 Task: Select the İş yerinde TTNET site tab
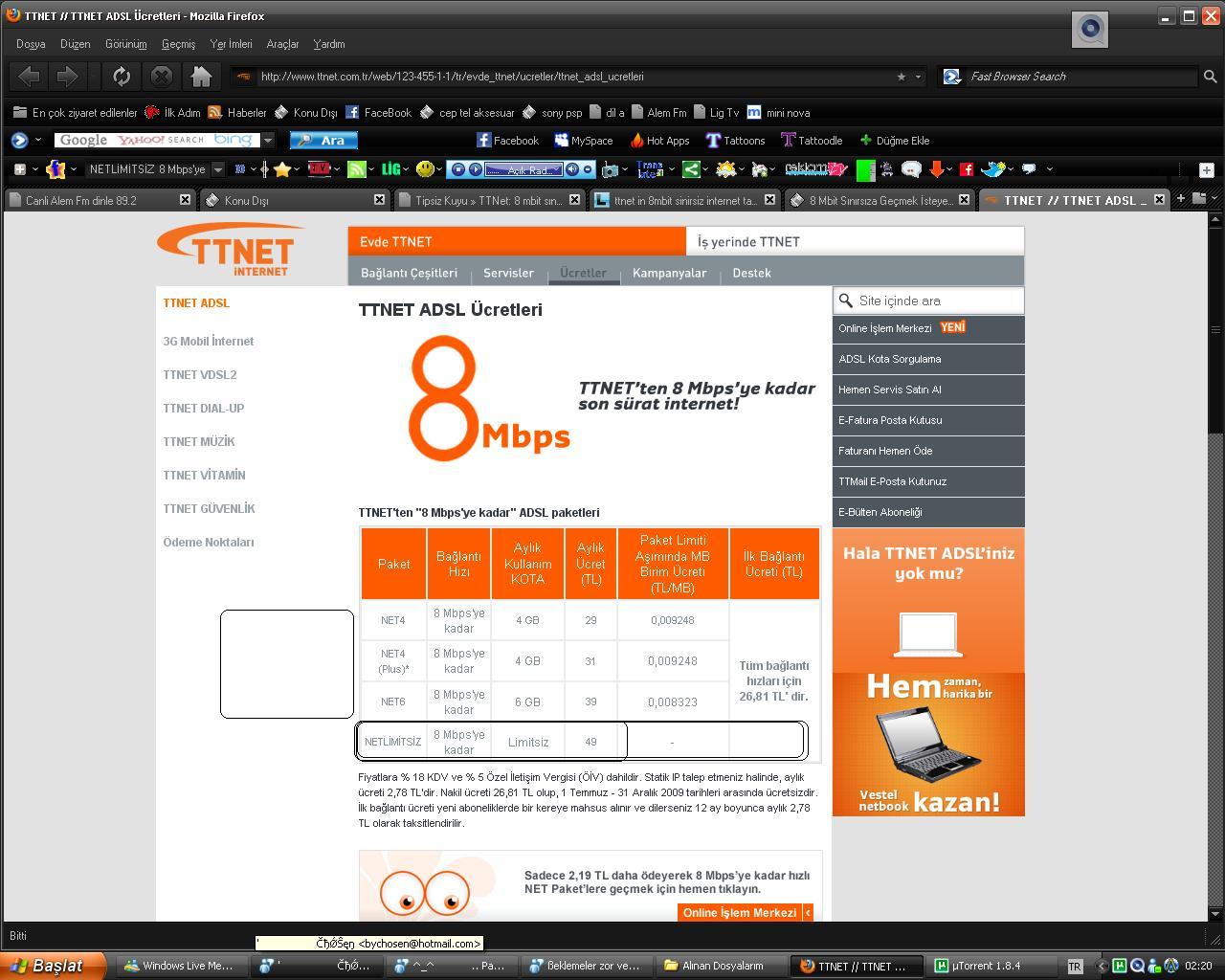click(855, 241)
